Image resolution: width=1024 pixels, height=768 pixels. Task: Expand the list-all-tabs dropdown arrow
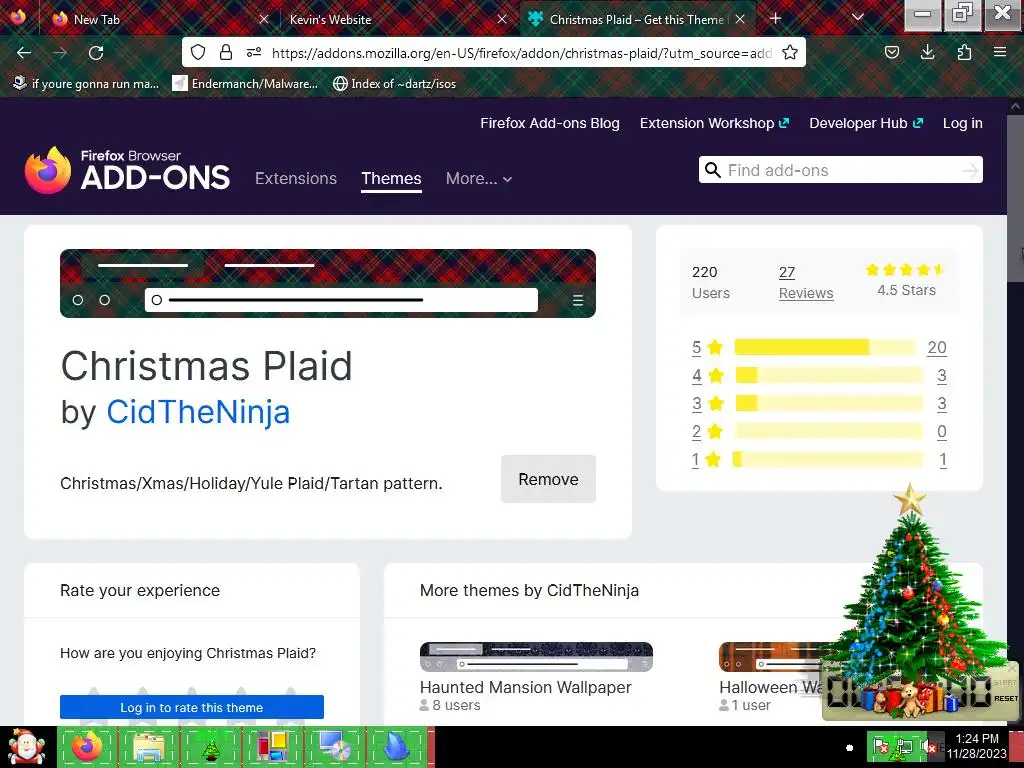[x=858, y=18]
